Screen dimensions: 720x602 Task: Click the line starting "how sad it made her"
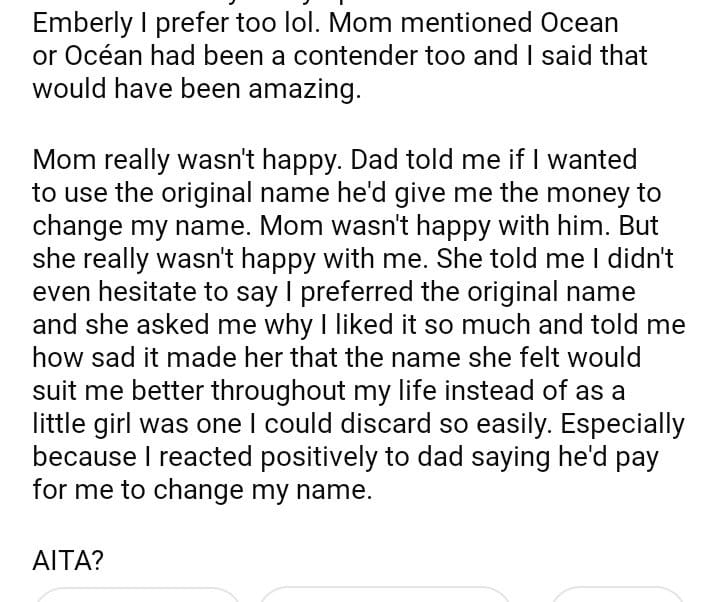pyautogui.click(x=337, y=357)
